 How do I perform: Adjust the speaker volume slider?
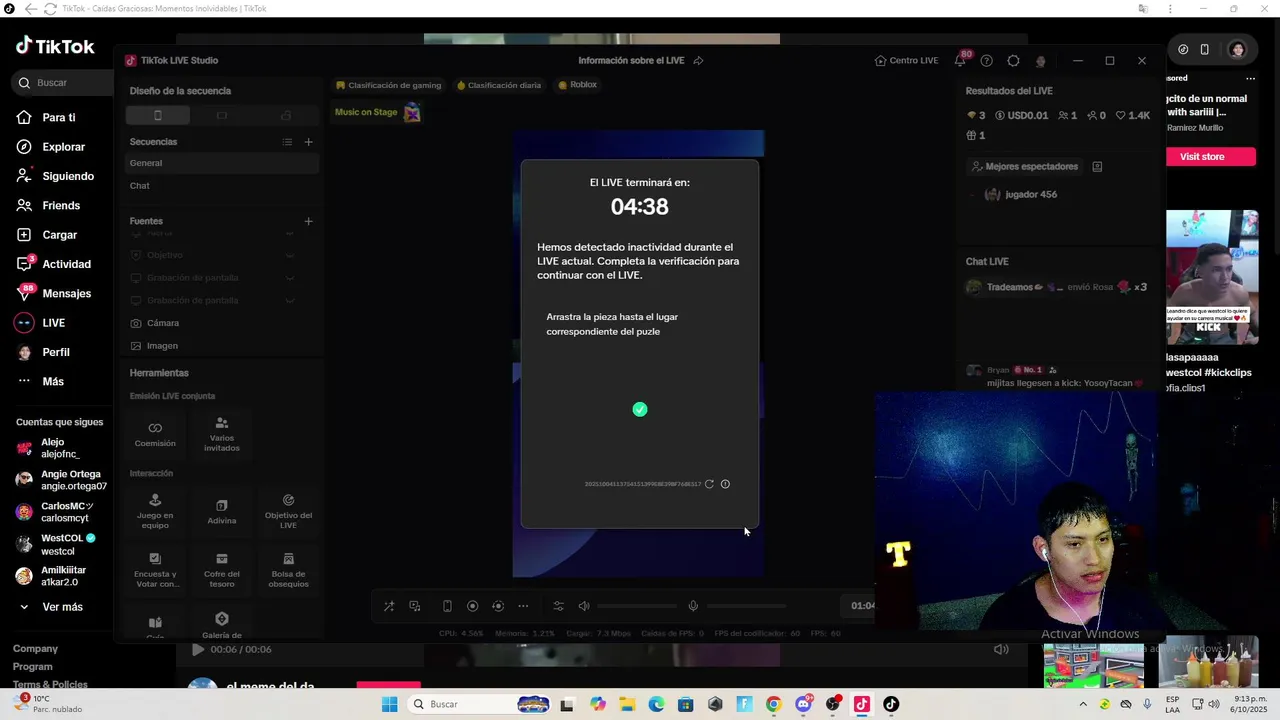point(637,606)
